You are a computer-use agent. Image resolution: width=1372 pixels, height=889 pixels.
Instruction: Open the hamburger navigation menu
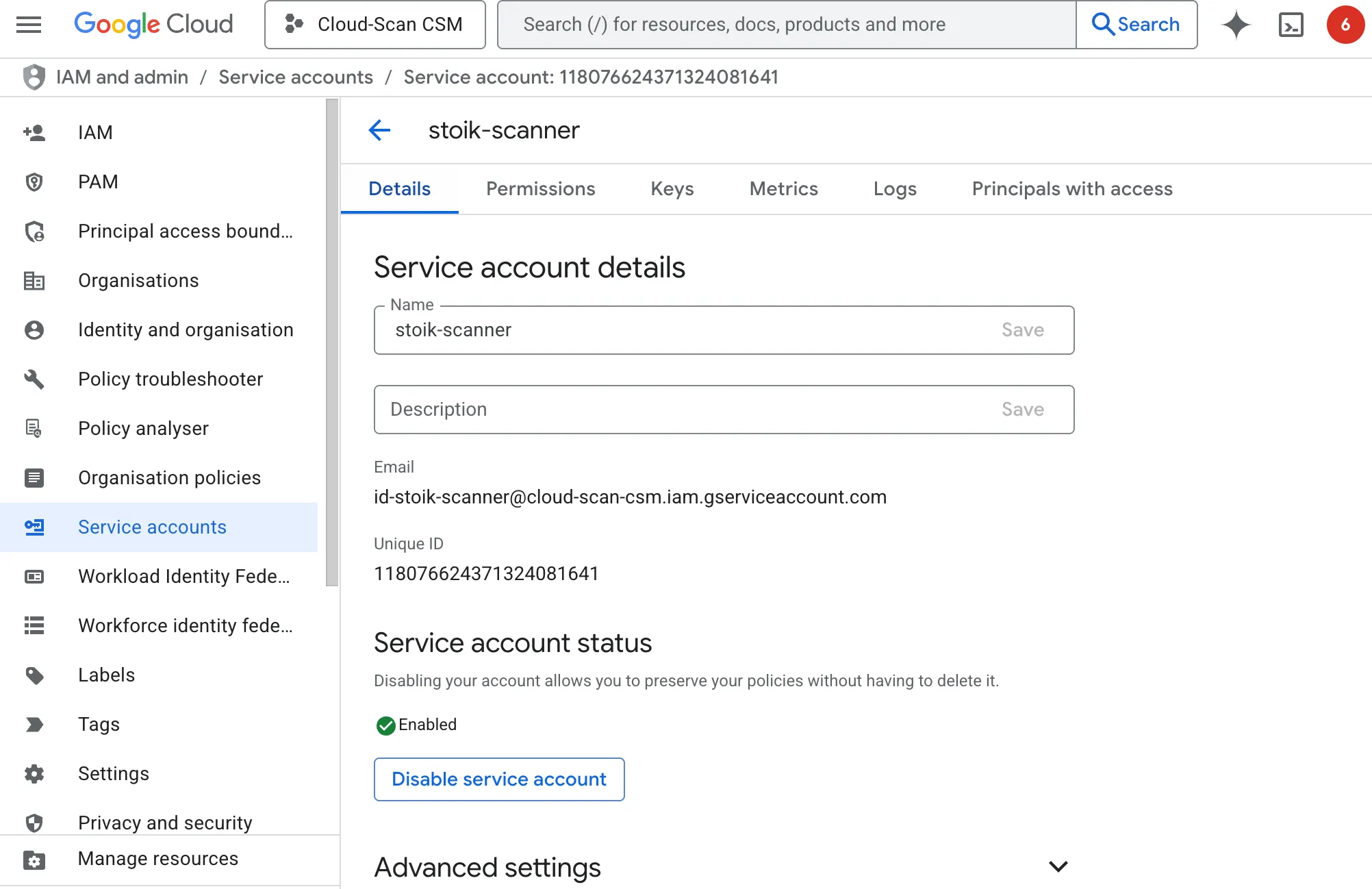pos(29,25)
